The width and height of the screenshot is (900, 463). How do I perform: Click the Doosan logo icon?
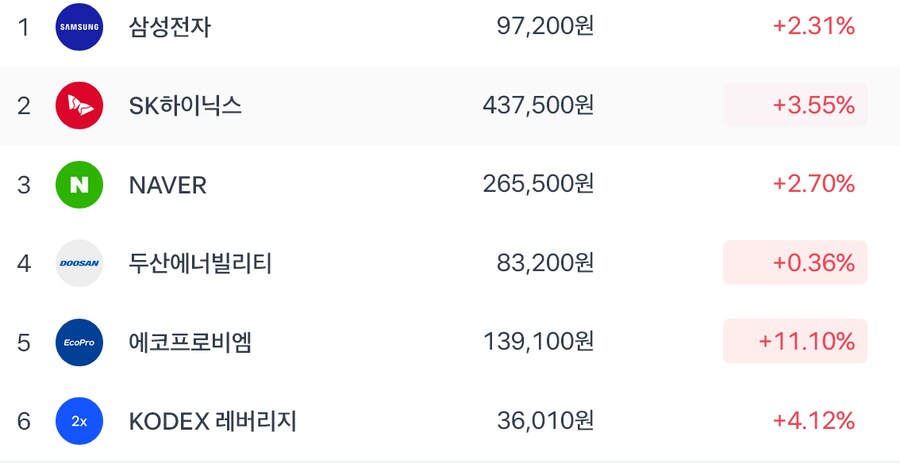(x=80, y=263)
